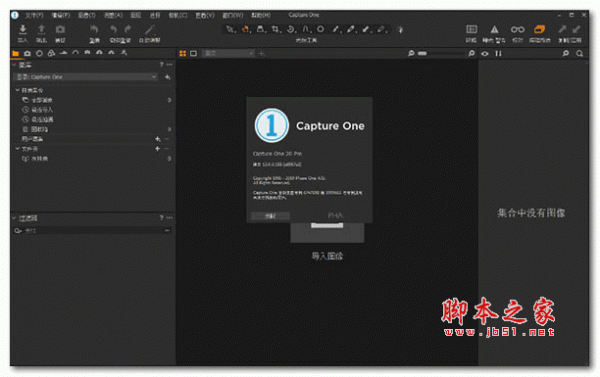This screenshot has width=600, height=377.
Task: Select the Erase mask tool
Action: 382,29
